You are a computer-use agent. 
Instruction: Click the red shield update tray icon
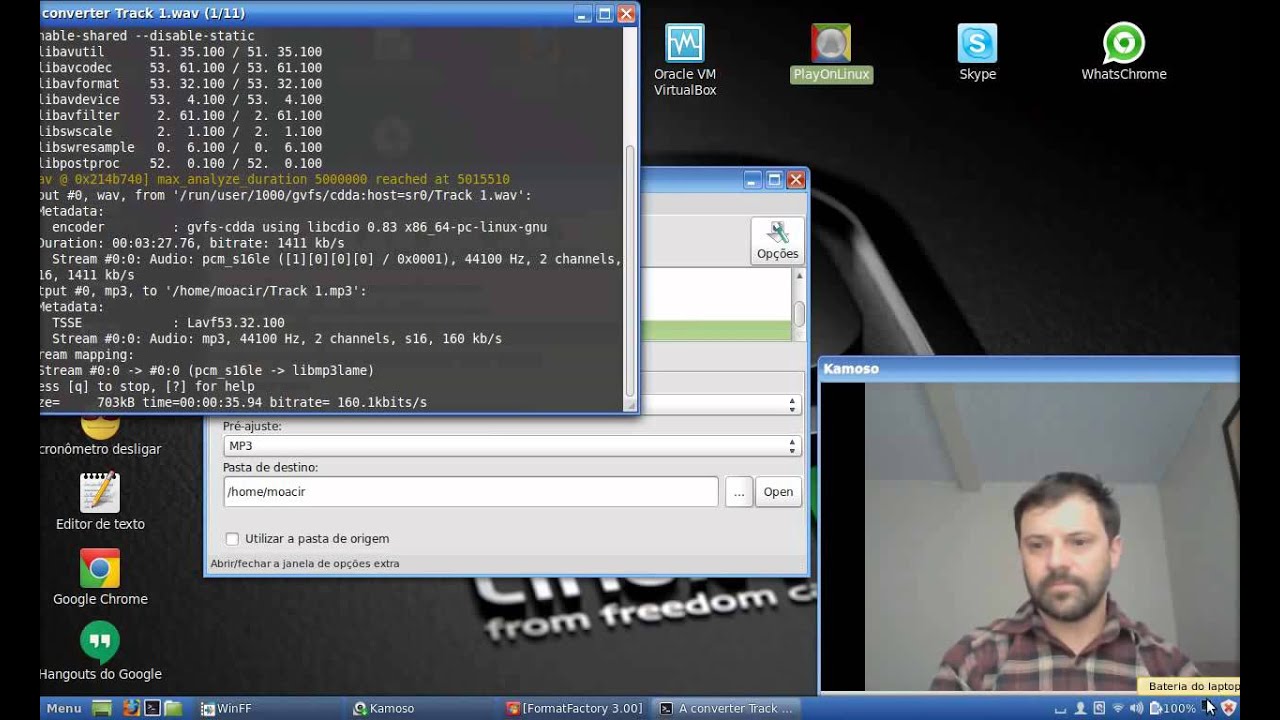[x=1229, y=708]
